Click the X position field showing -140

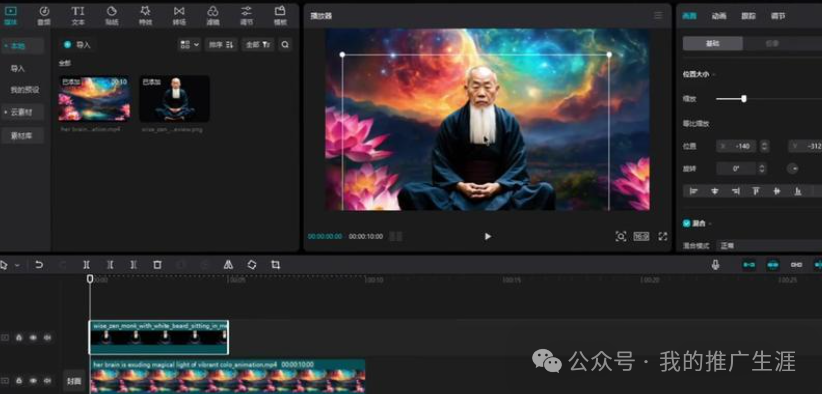click(x=738, y=146)
